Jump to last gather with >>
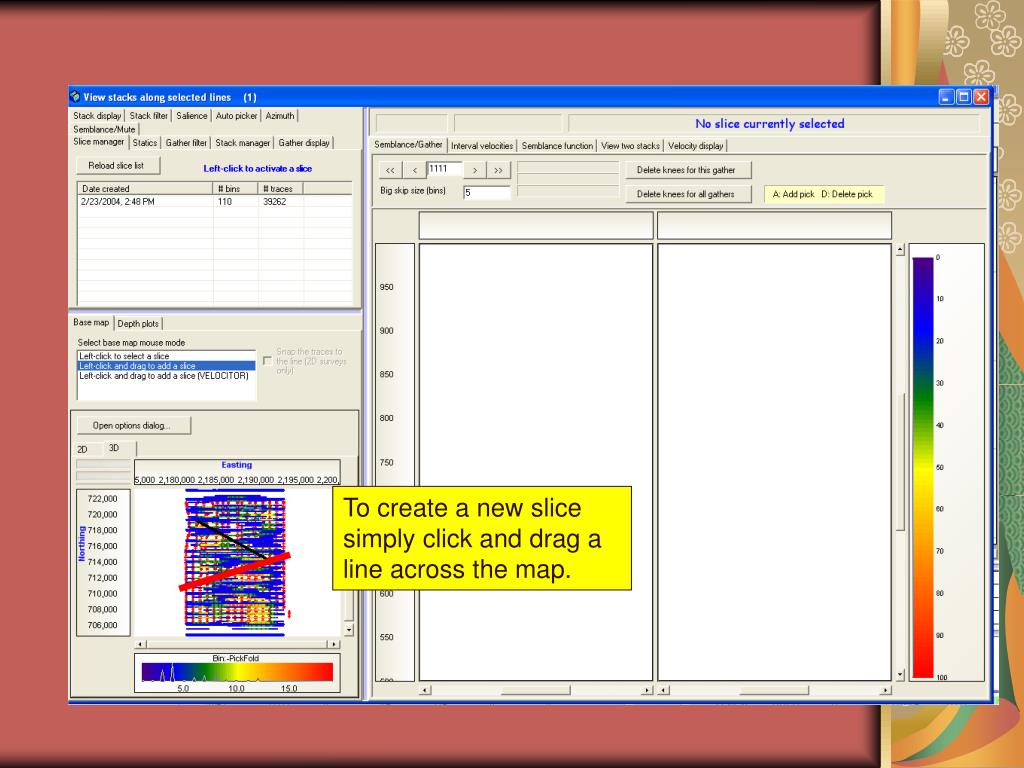 click(498, 170)
